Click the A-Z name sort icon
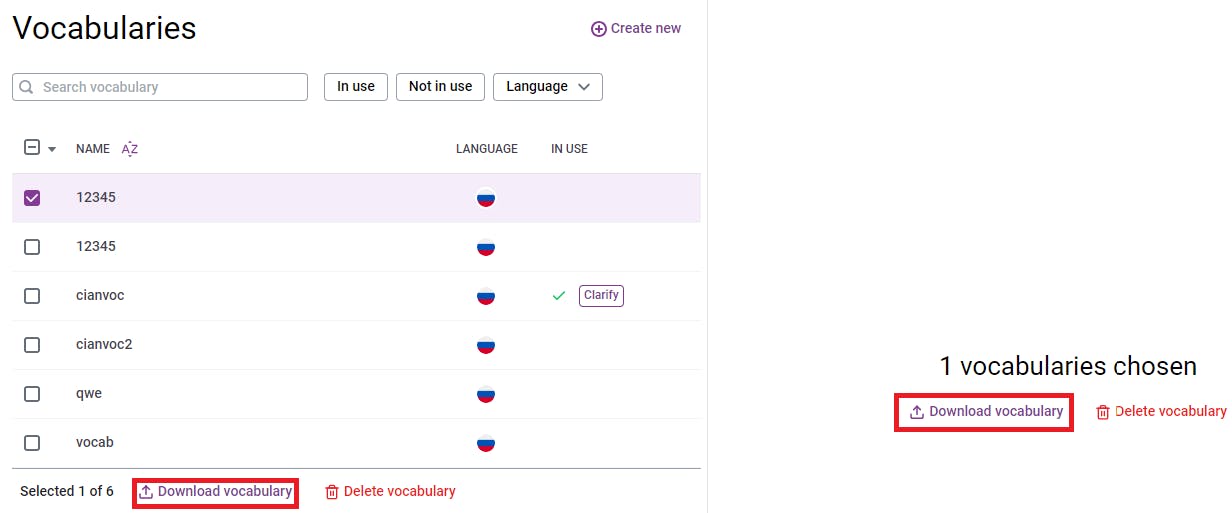The height and width of the screenshot is (513, 1232). pos(130,149)
